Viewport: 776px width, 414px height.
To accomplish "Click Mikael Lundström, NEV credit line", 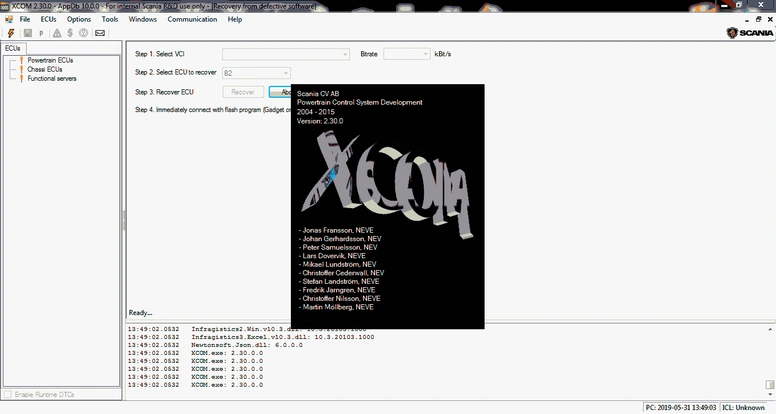I will point(338,264).
